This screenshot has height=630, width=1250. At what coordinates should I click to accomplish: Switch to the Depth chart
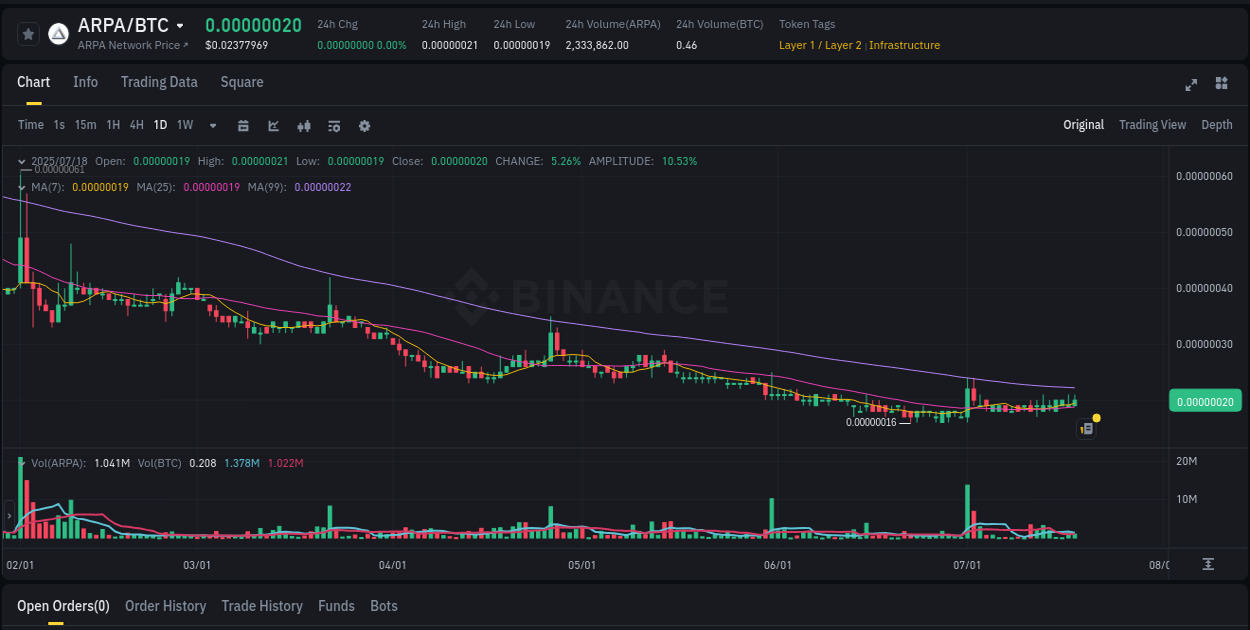(x=1217, y=125)
